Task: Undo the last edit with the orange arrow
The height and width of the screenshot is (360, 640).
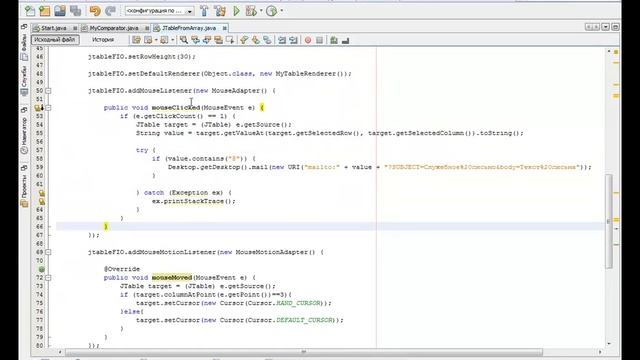Action: 95,11
